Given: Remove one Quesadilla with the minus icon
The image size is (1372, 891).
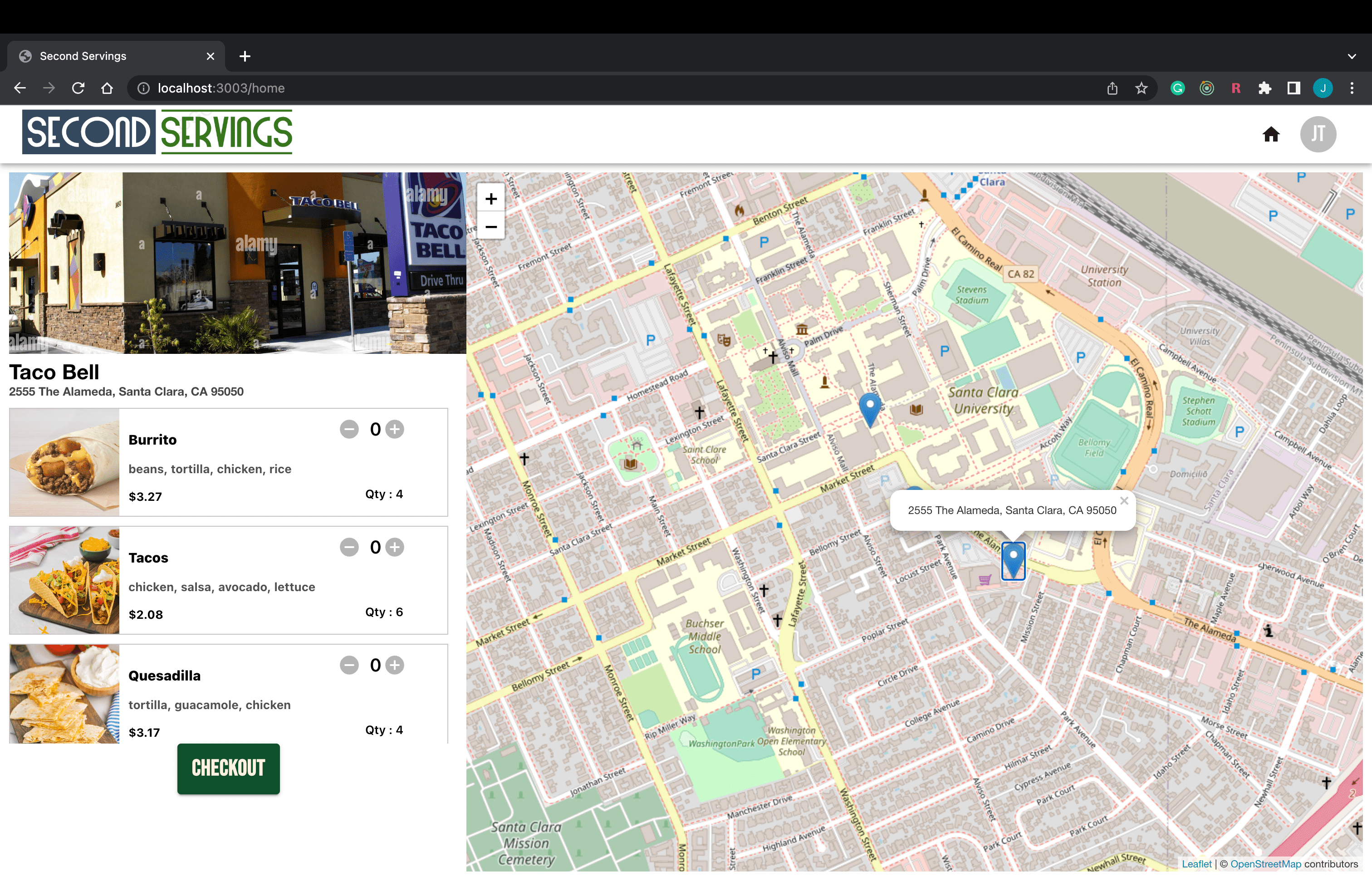Looking at the screenshot, I should pos(349,665).
